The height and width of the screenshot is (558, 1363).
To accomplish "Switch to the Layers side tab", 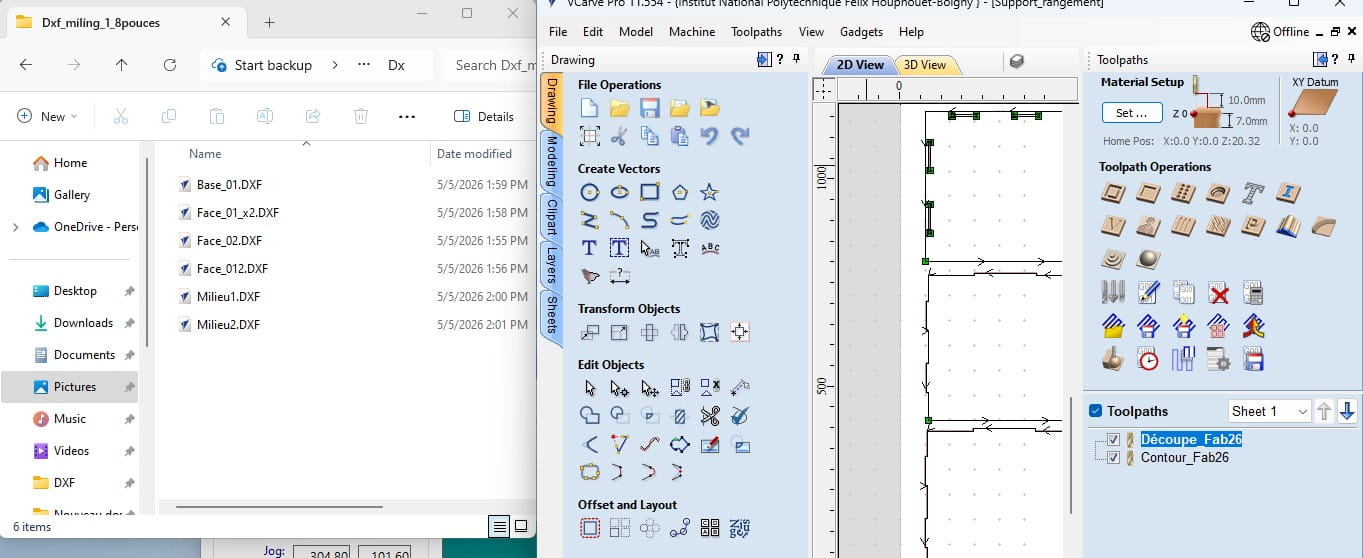I will (552, 263).
